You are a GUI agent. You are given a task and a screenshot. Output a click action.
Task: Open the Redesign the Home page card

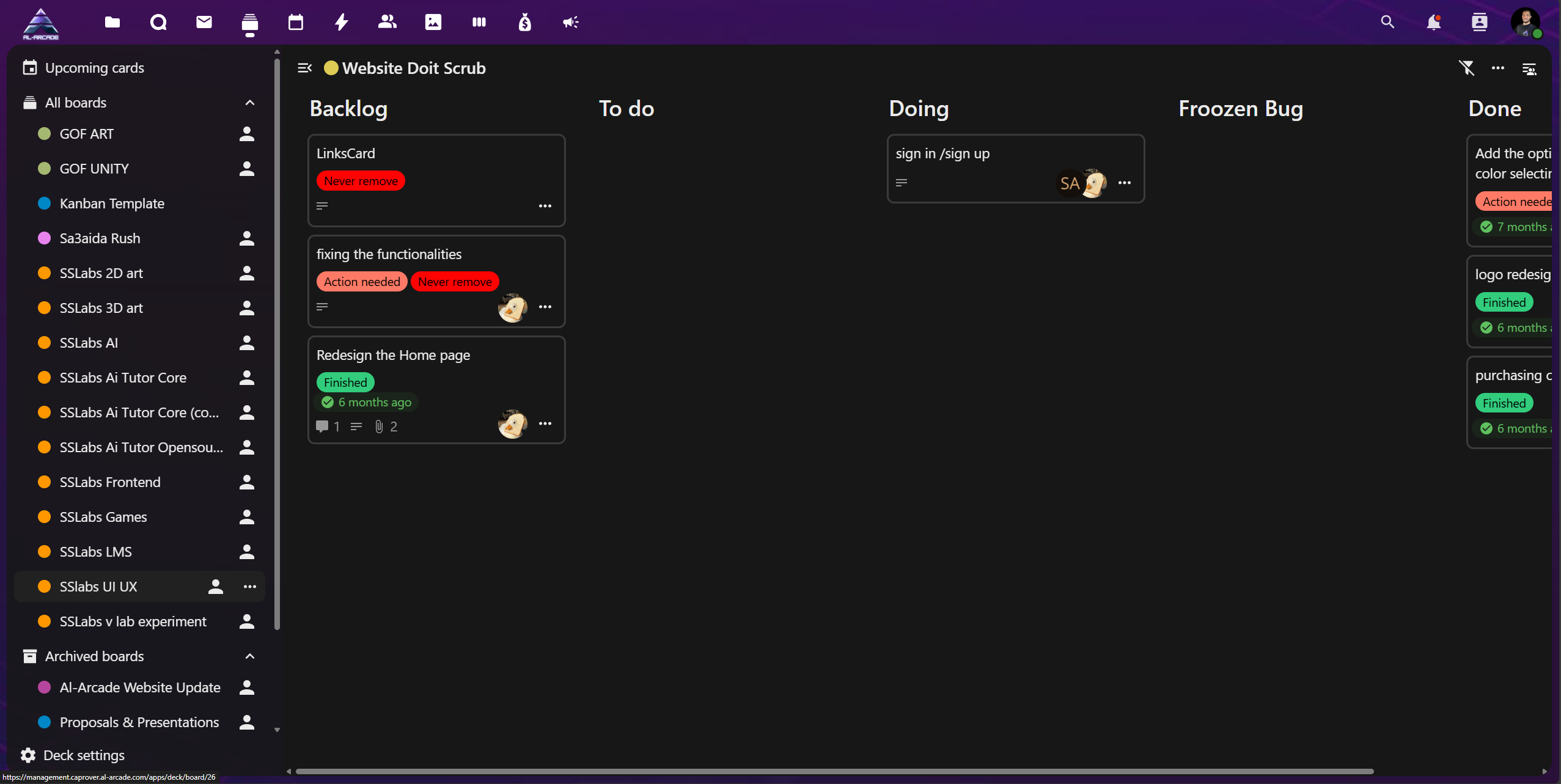[393, 355]
